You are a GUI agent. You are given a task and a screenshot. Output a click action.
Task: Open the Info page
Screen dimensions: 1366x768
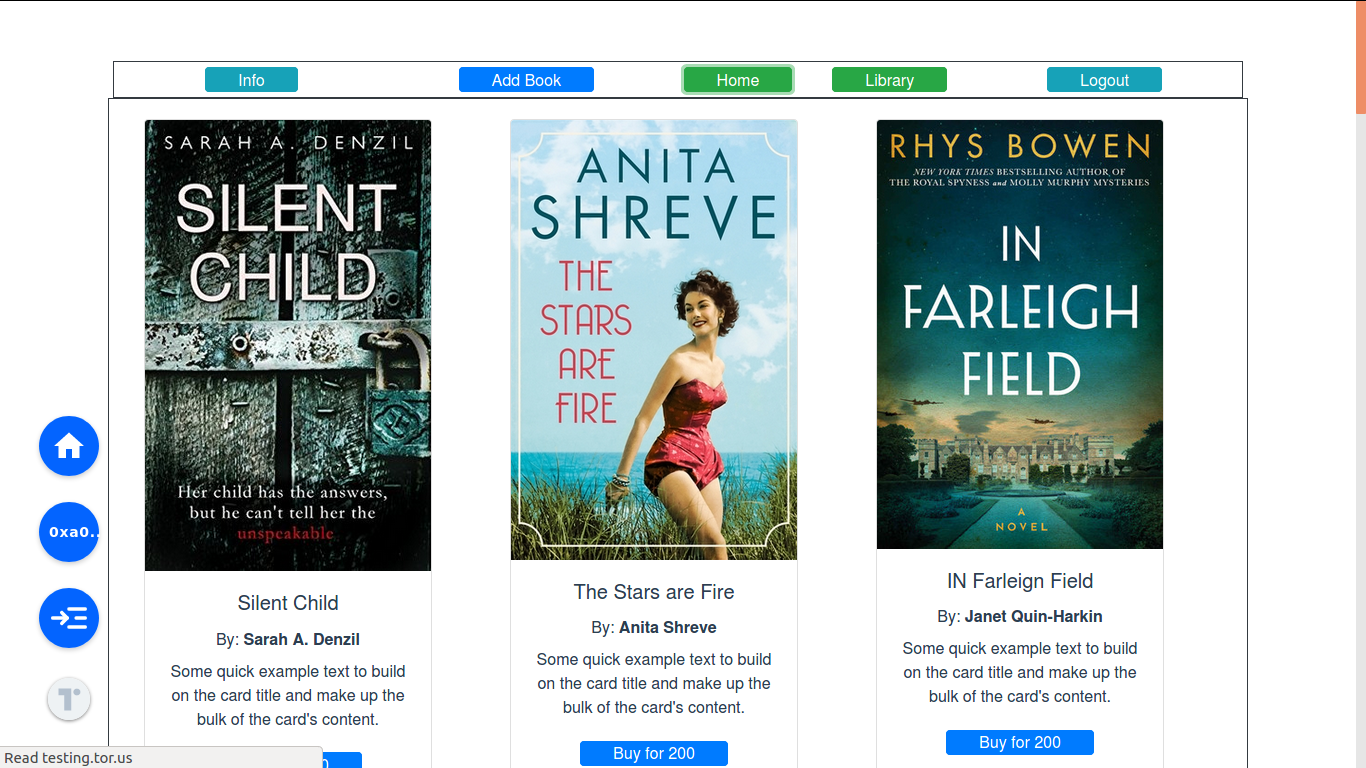[251, 80]
